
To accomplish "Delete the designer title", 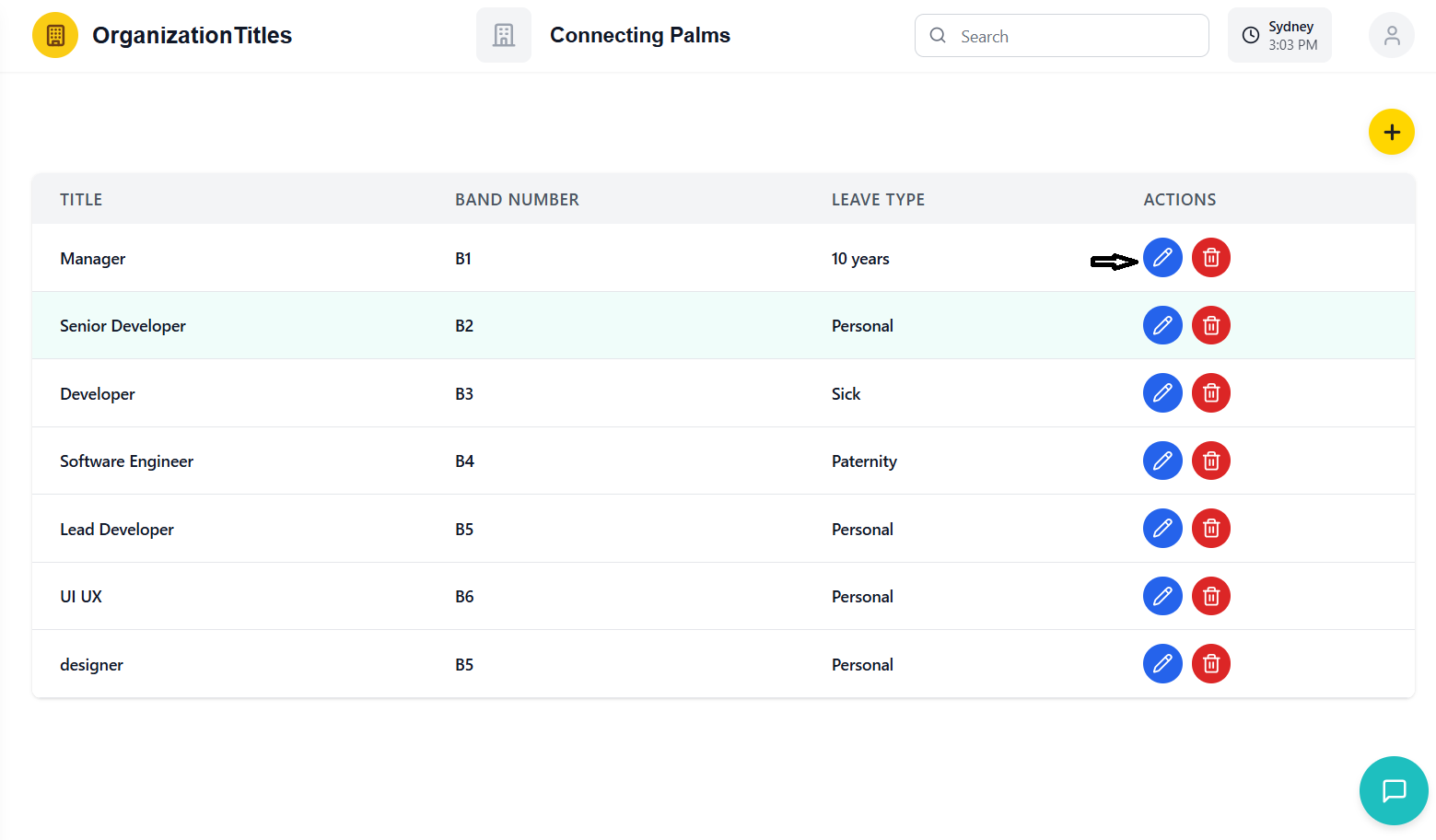I will [1211, 664].
